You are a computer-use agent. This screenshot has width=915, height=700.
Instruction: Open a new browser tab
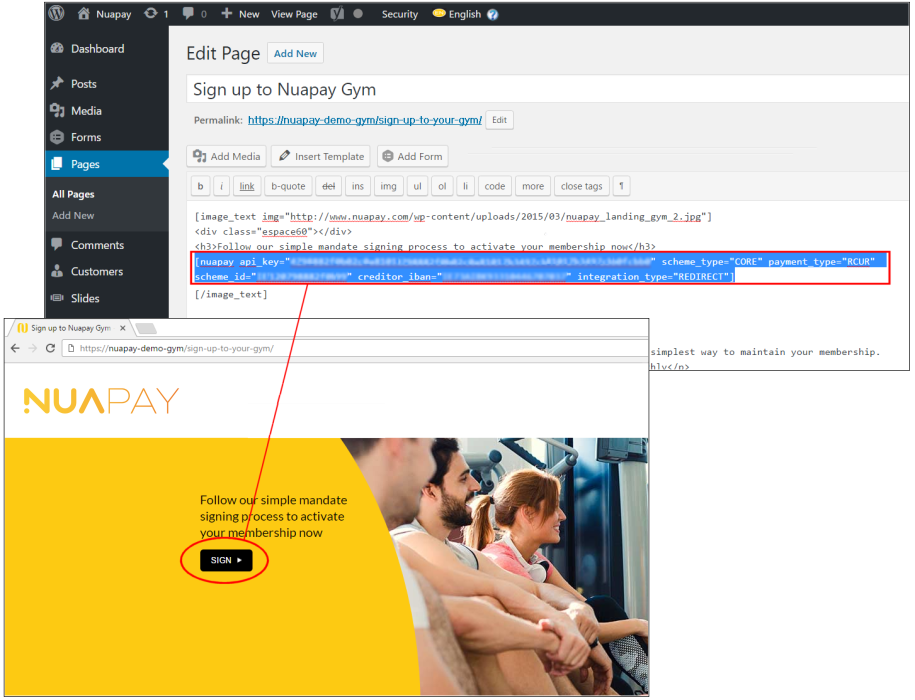click(146, 328)
